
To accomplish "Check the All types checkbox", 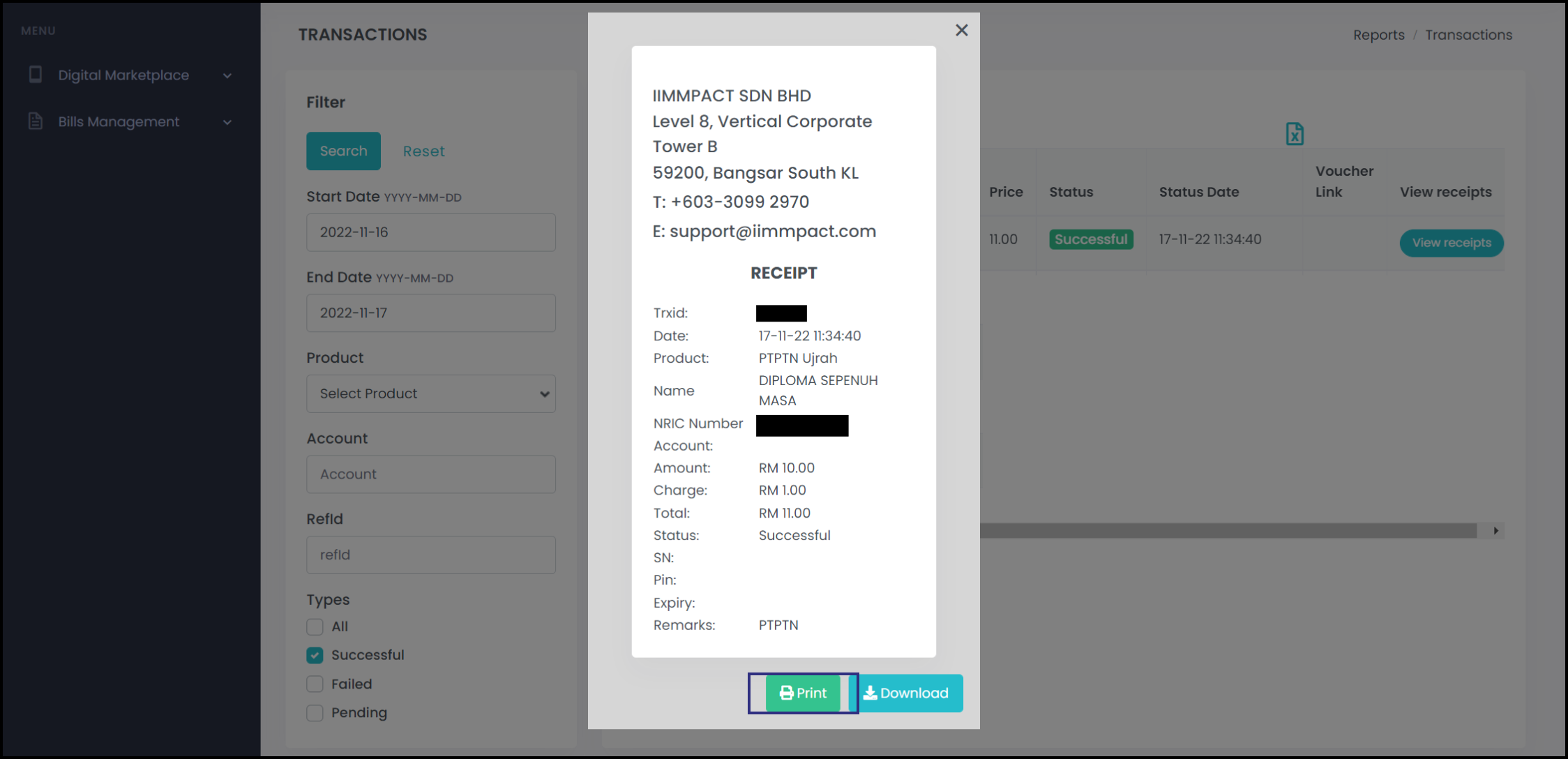I will (x=315, y=626).
